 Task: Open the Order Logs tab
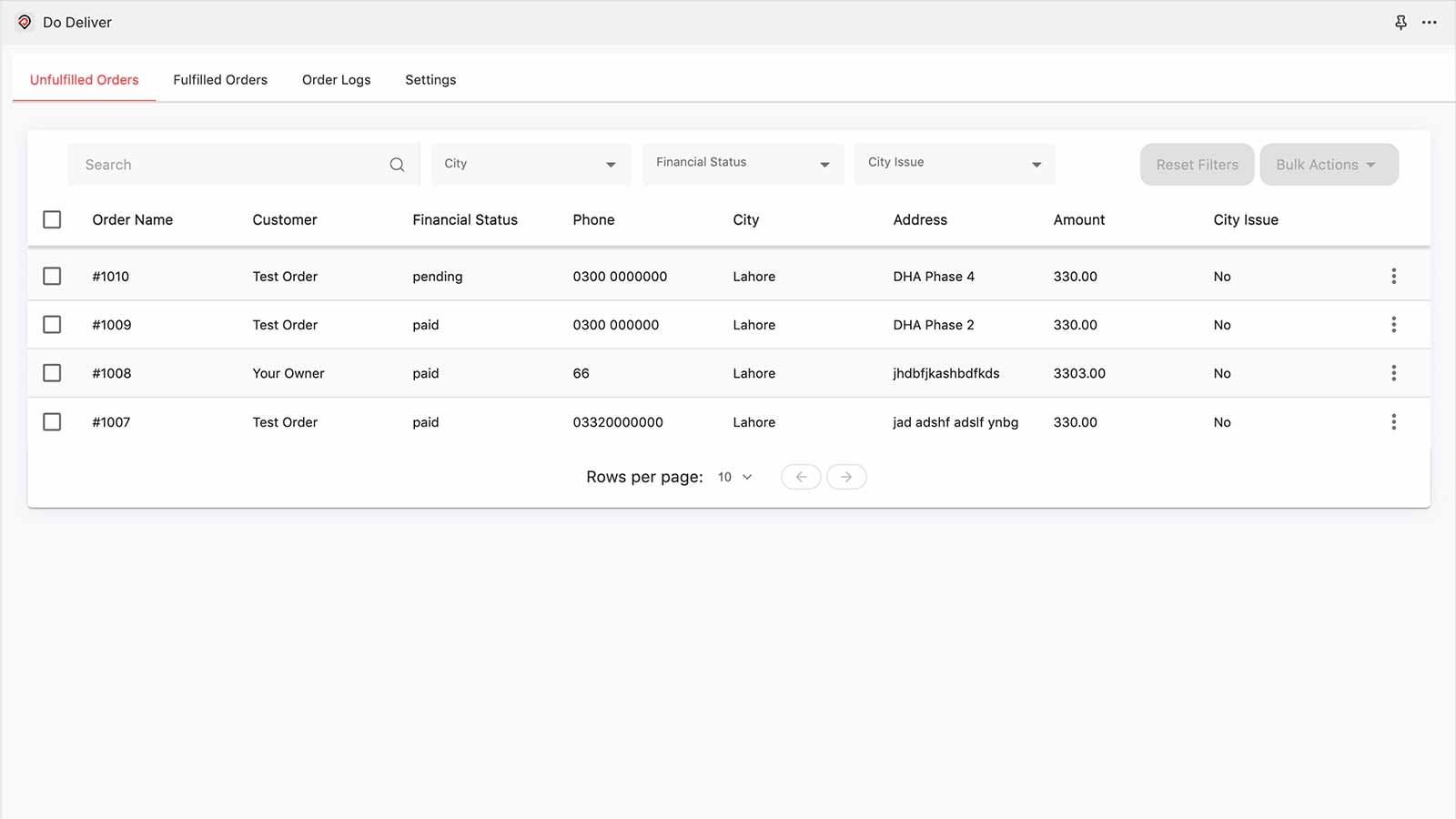336,80
